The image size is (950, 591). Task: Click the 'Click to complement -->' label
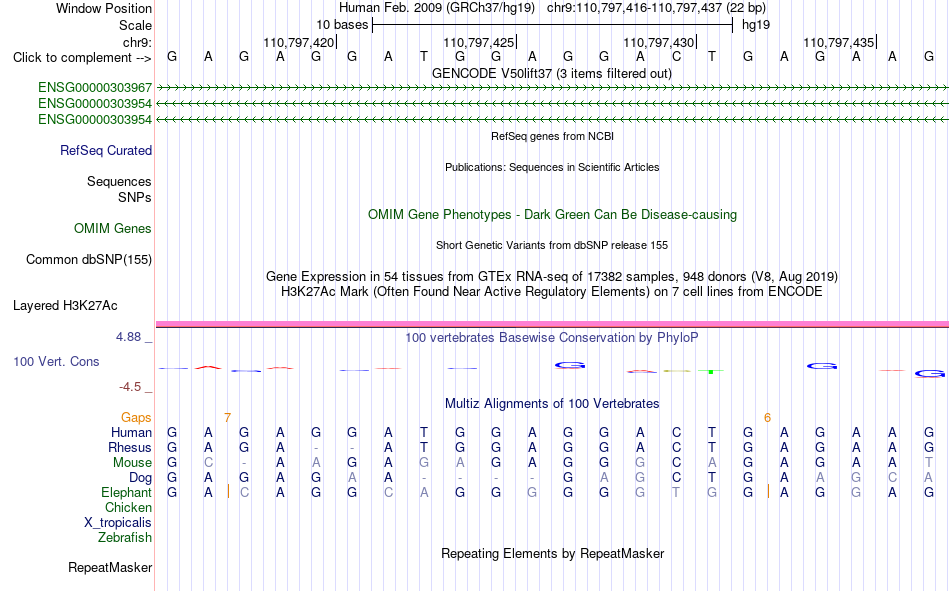point(82,58)
